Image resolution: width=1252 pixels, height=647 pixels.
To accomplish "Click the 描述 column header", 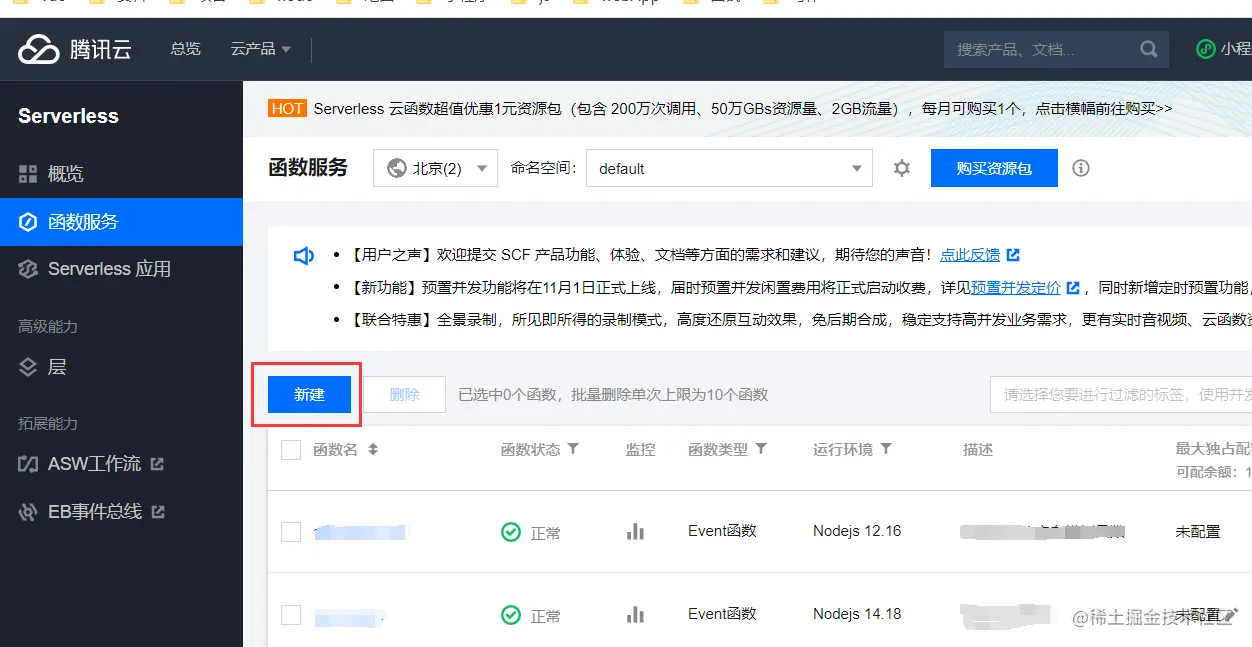I will coord(978,450).
